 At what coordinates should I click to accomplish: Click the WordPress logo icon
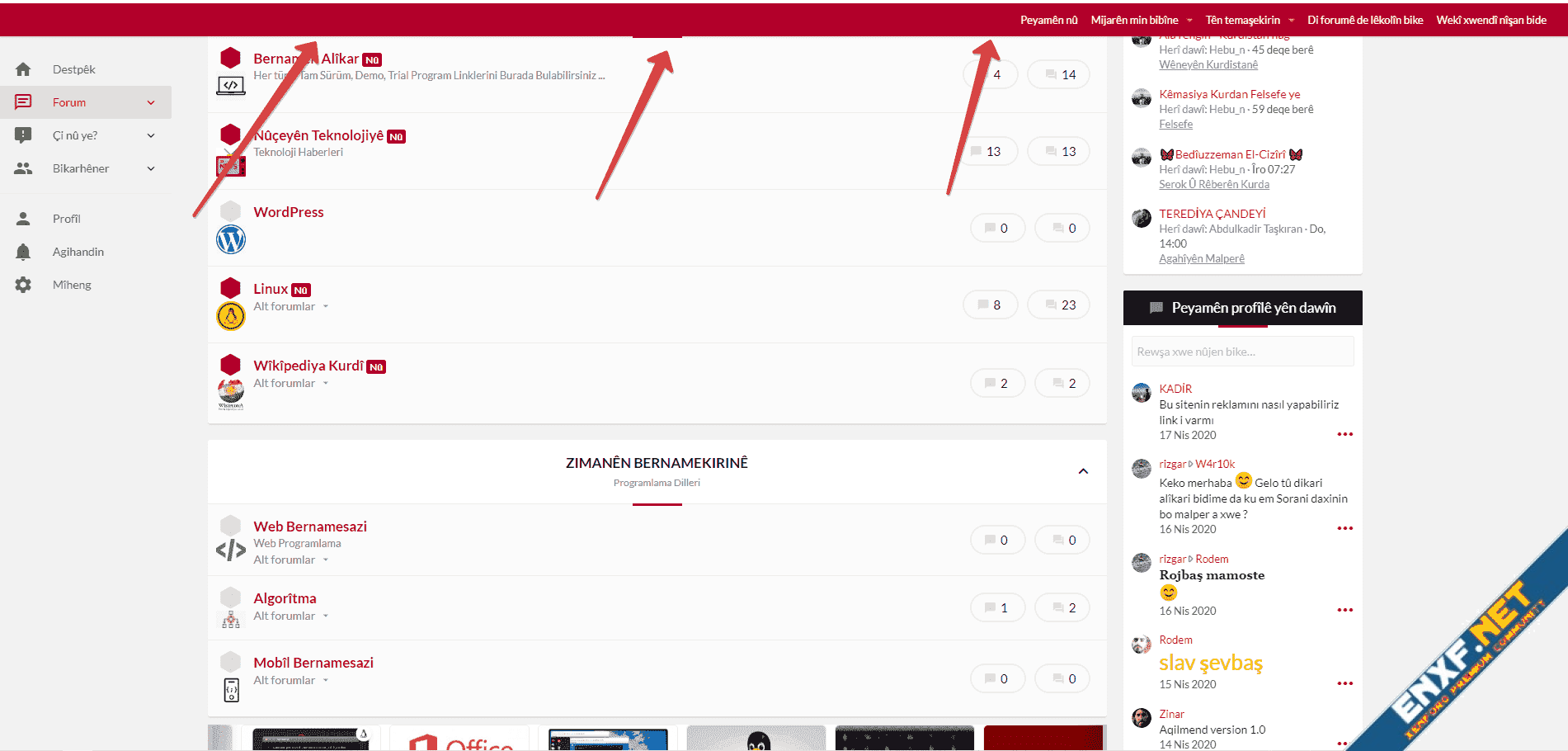[231, 239]
